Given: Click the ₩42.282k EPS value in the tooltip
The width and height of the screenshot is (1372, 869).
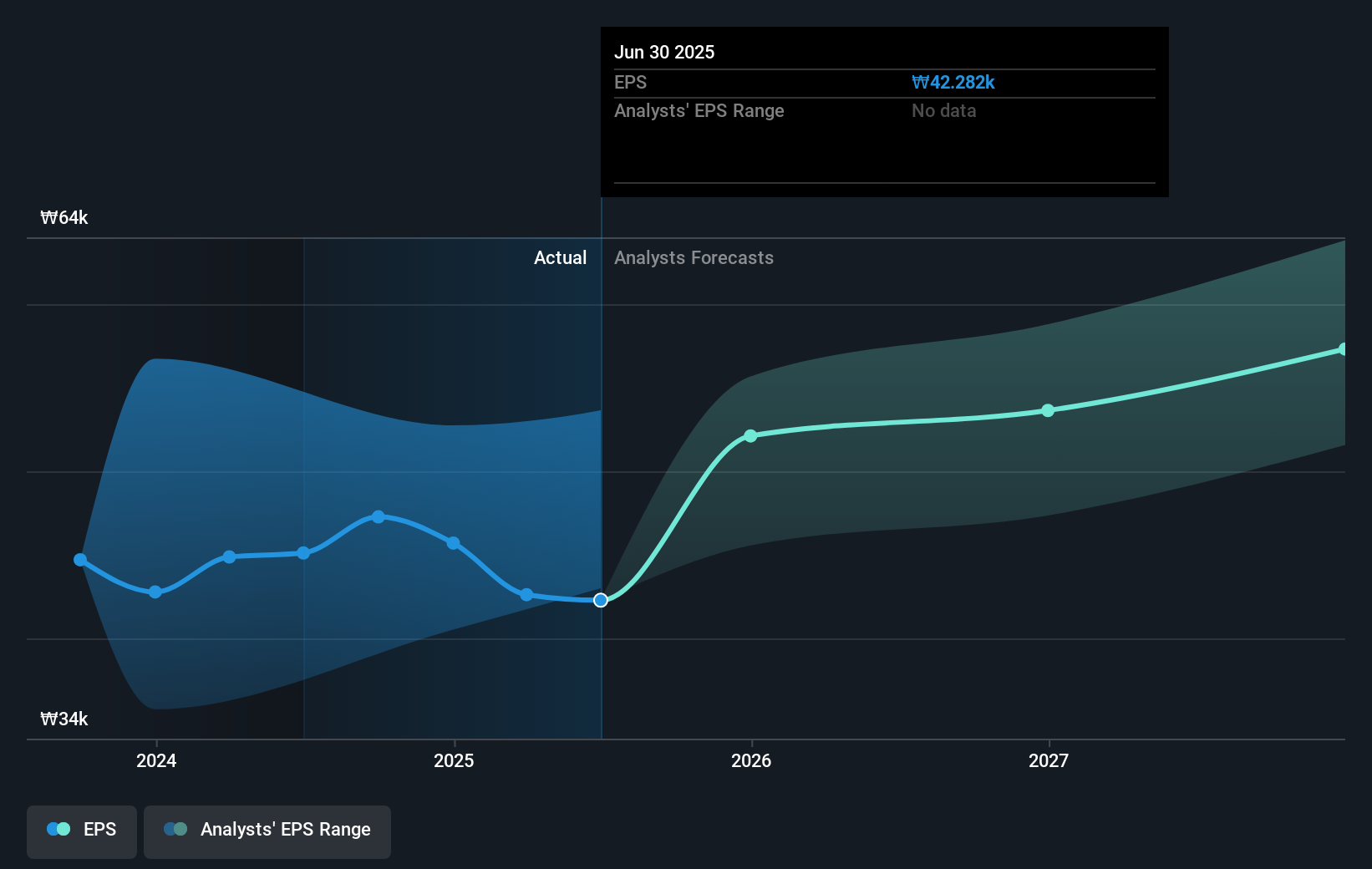Looking at the screenshot, I should pyautogui.click(x=953, y=83).
